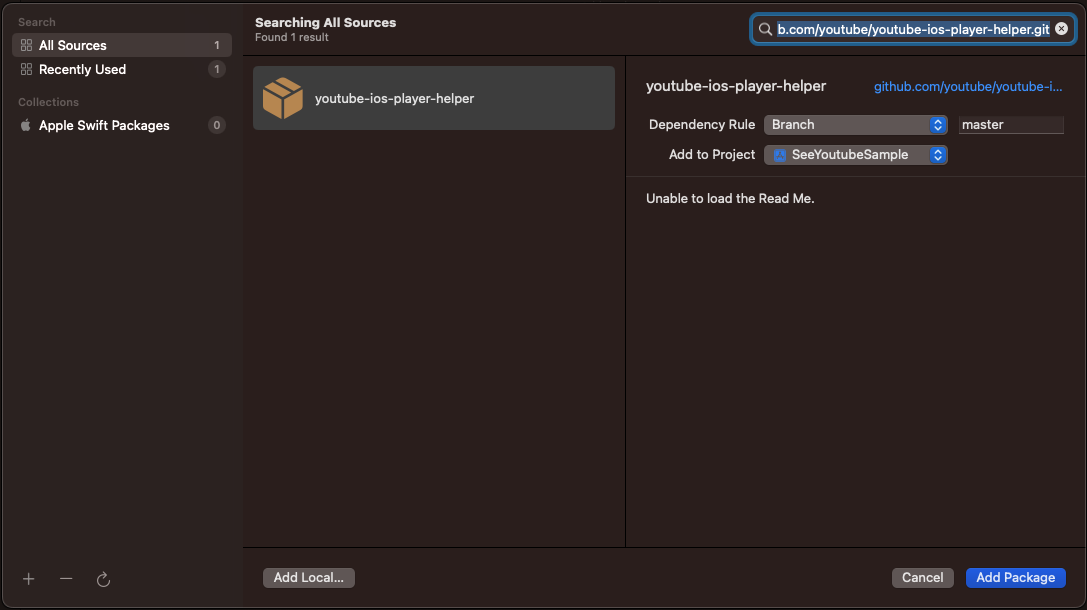Screen dimensions: 1087x610
Task: Click the cardboard box package icon
Action: [283, 98]
